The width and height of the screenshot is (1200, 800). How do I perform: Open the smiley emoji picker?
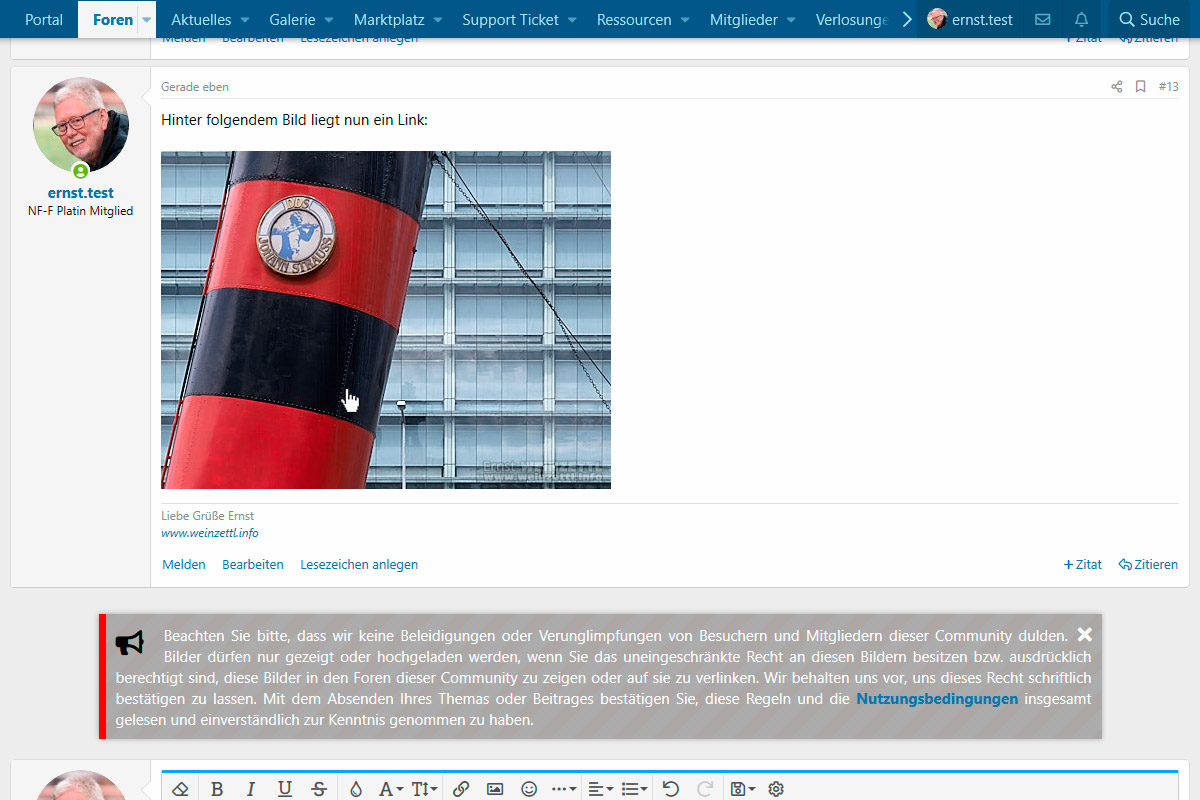529,789
